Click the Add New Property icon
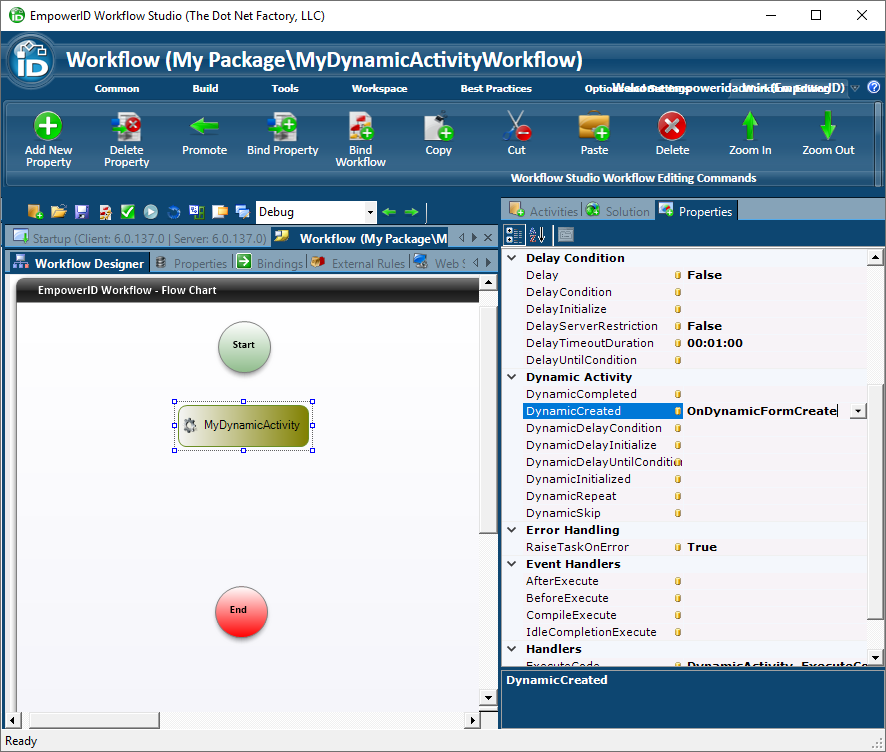 point(48,127)
